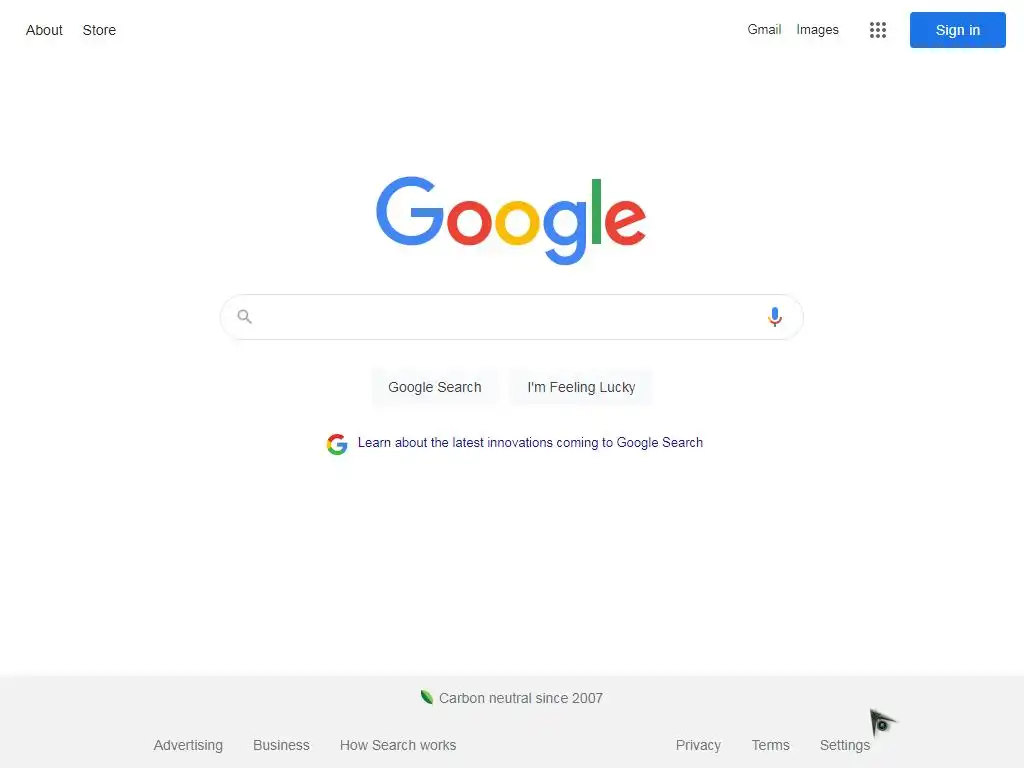Image resolution: width=1024 pixels, height=768 pixels.
Task: Click the Google logo
Action: (x=511, y=220)
